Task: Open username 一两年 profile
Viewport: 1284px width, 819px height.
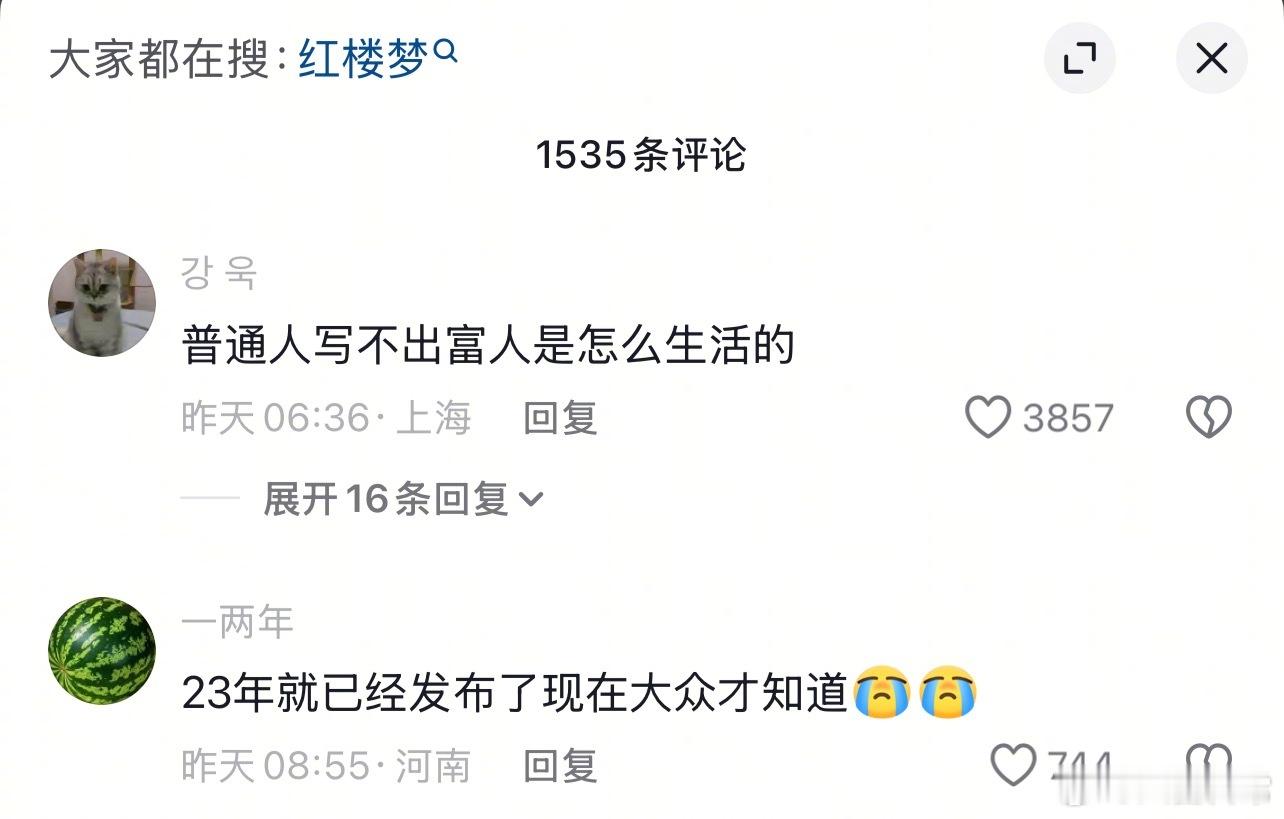Action: [237, 622]
